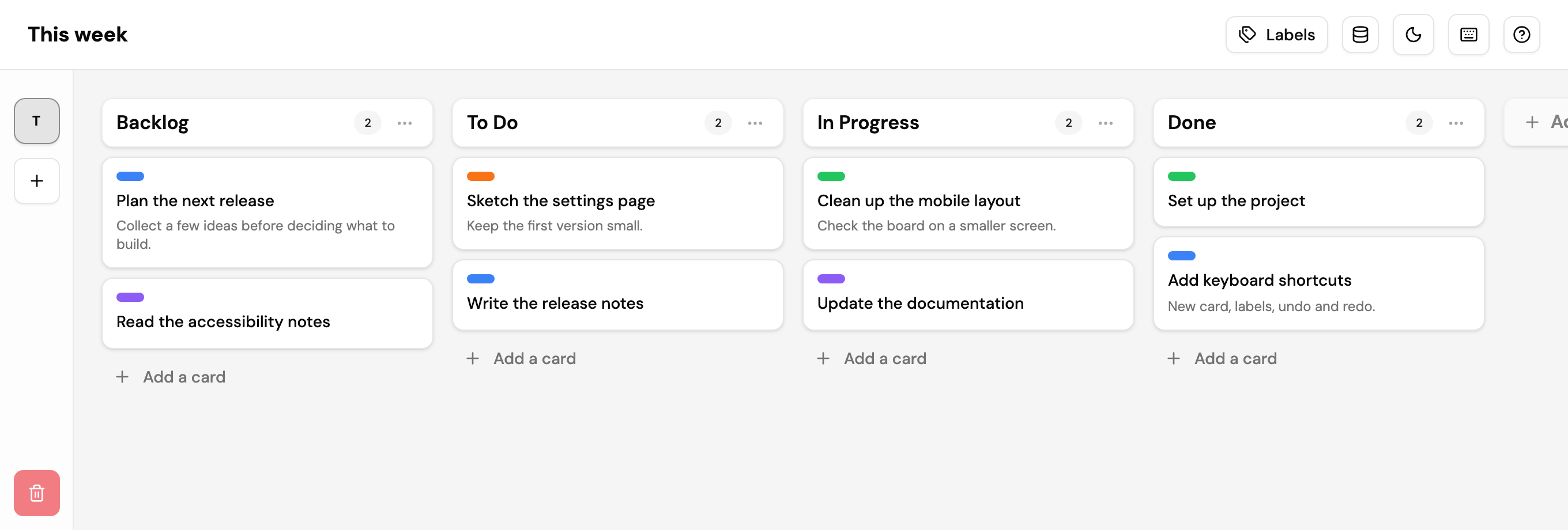This screenshot has width=1568, height=530.
Task: Click the This week board title
Action: point(78,35)
